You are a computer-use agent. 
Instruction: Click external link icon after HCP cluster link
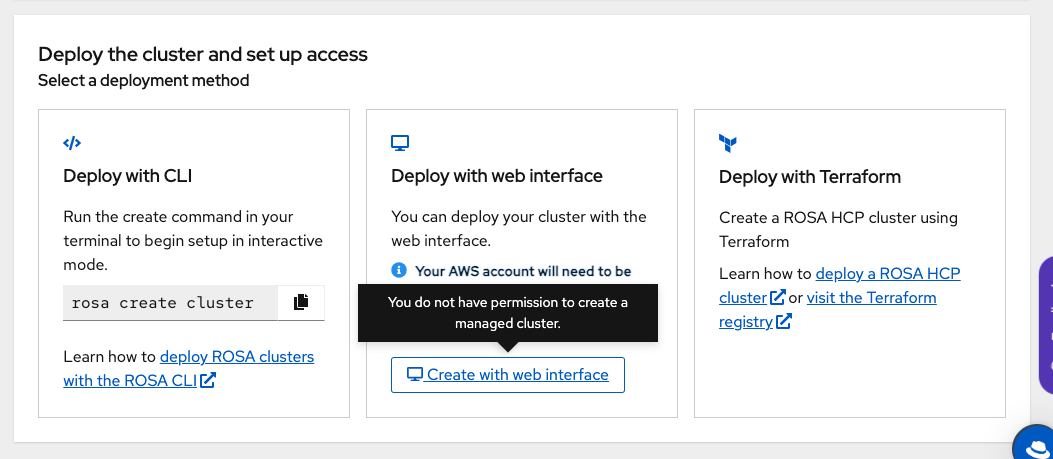(x=777, y=298)
